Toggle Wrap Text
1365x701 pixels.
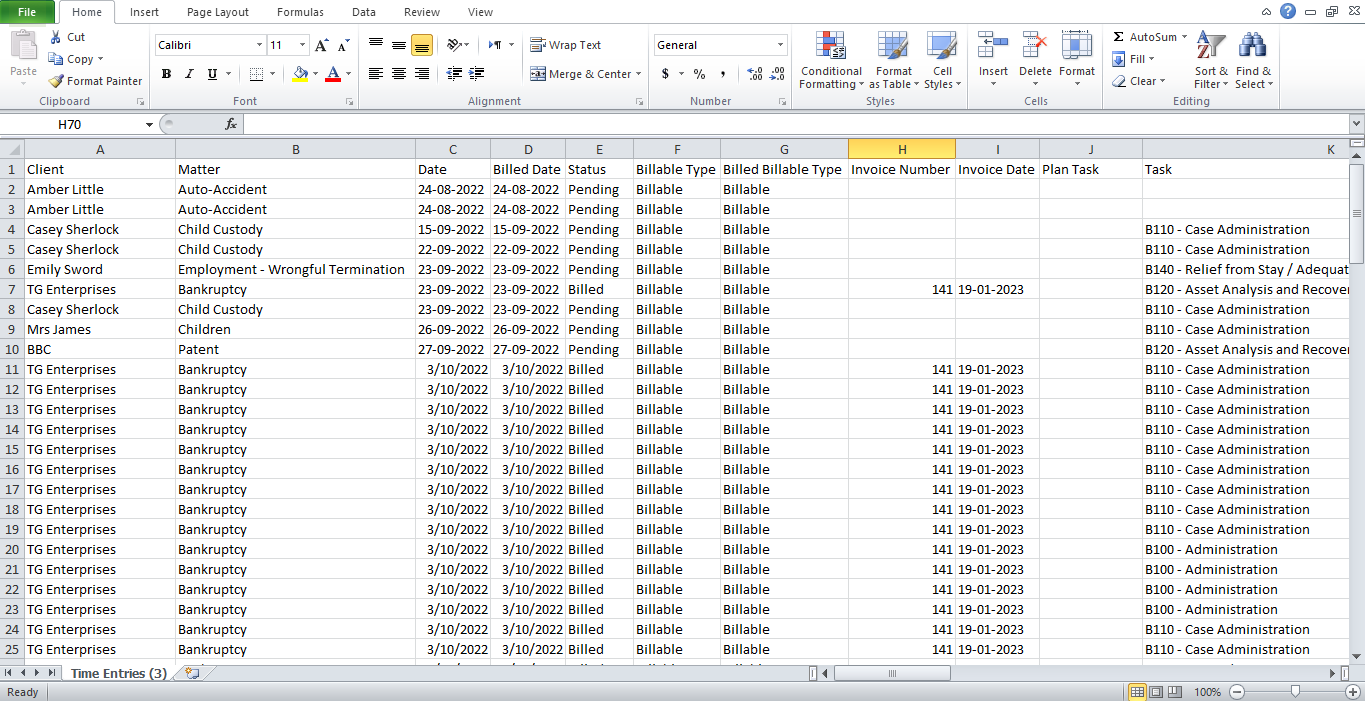pos(566,45)
